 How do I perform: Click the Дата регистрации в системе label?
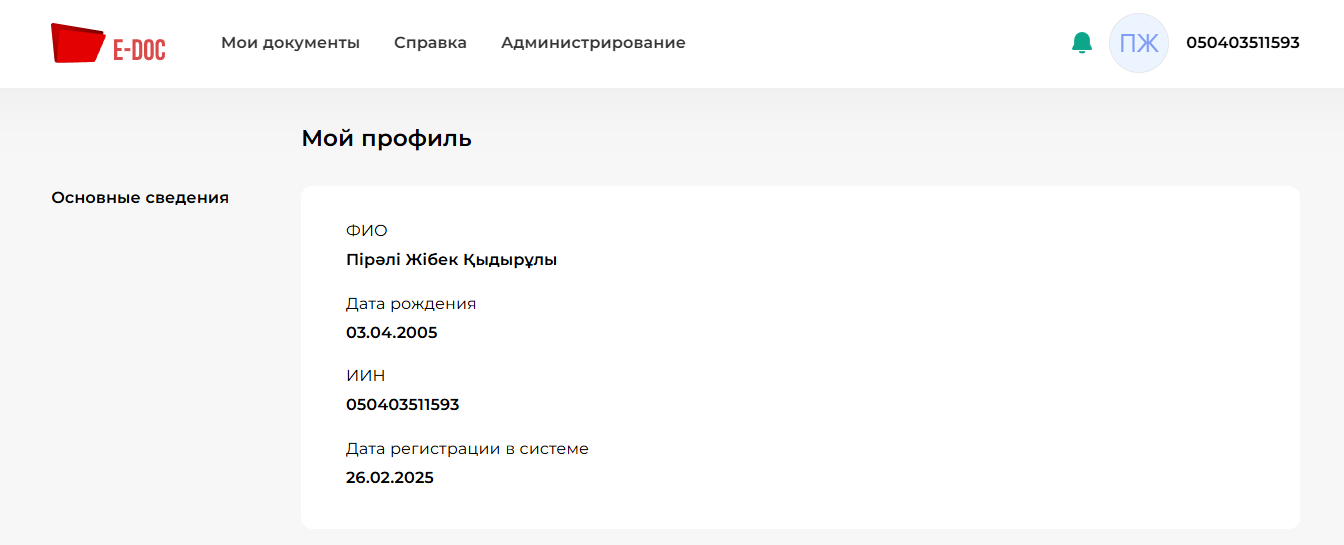[x=467, y=449]
